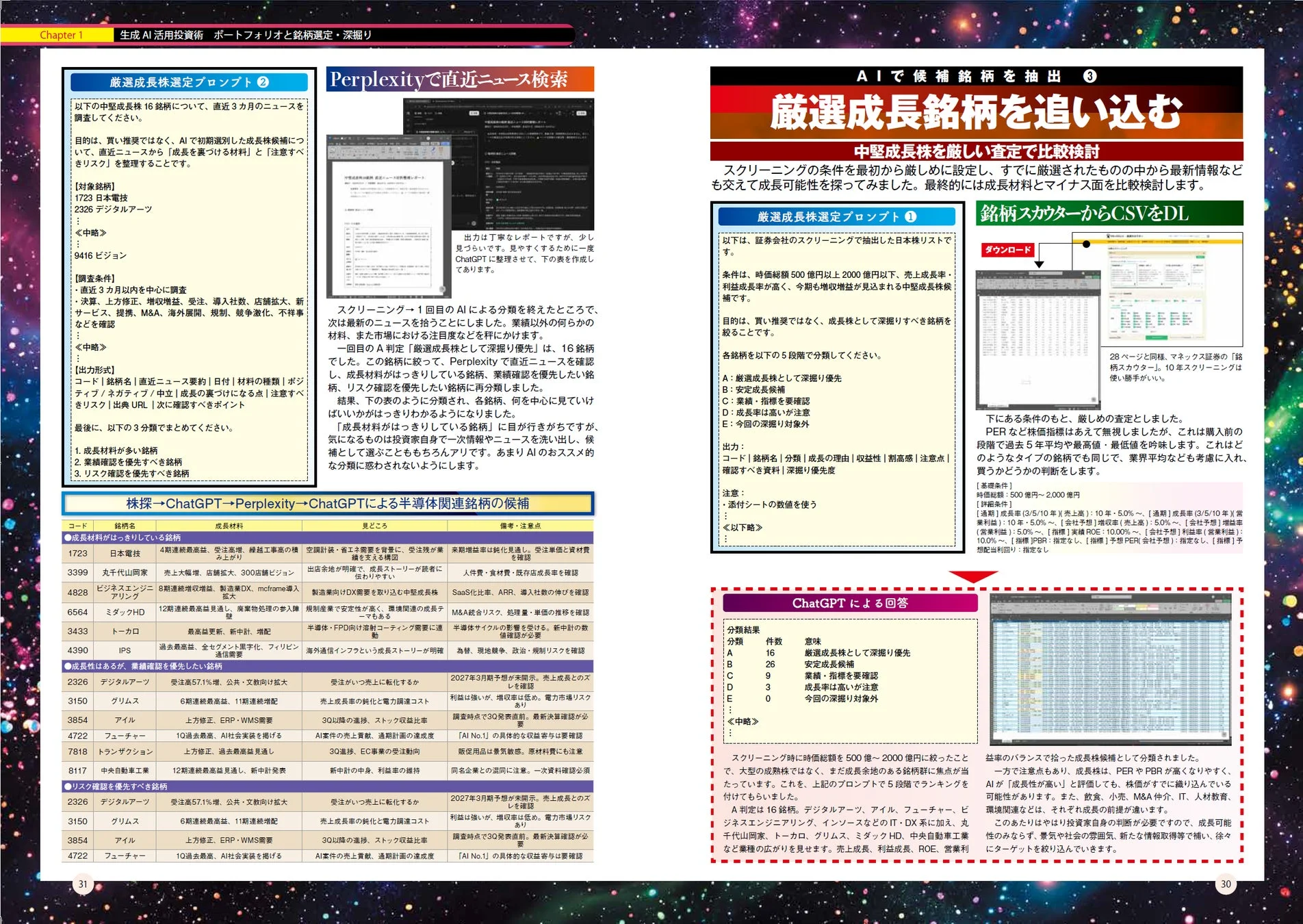Click table section row "●リスク確認を優先すべき銘柄"

click(x=328, y=786)
